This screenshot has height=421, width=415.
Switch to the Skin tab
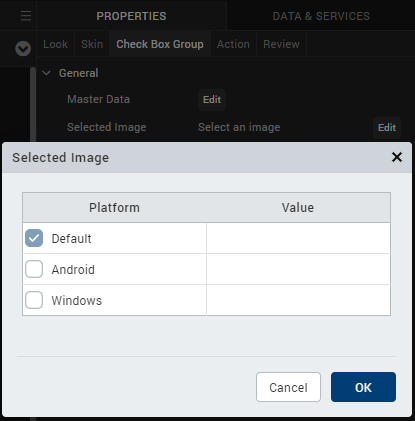pyautogui.click(x=92, y=44)
